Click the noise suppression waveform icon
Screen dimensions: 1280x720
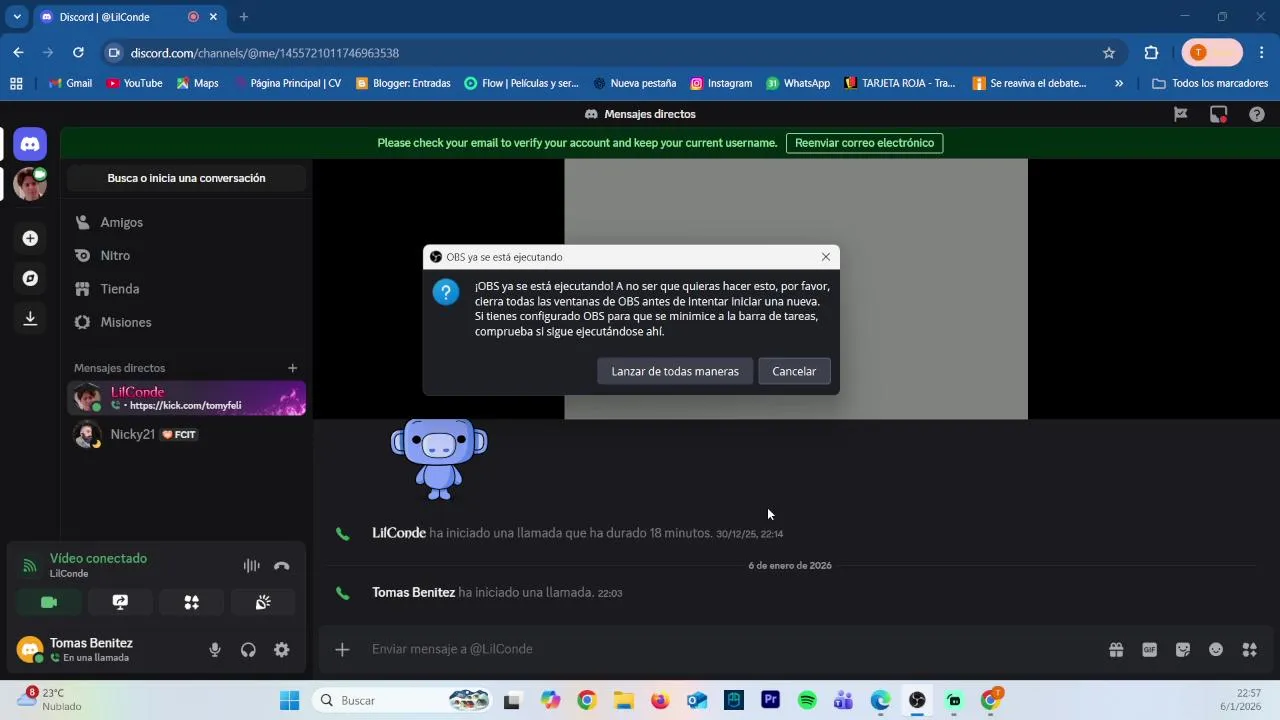[251, 565]
